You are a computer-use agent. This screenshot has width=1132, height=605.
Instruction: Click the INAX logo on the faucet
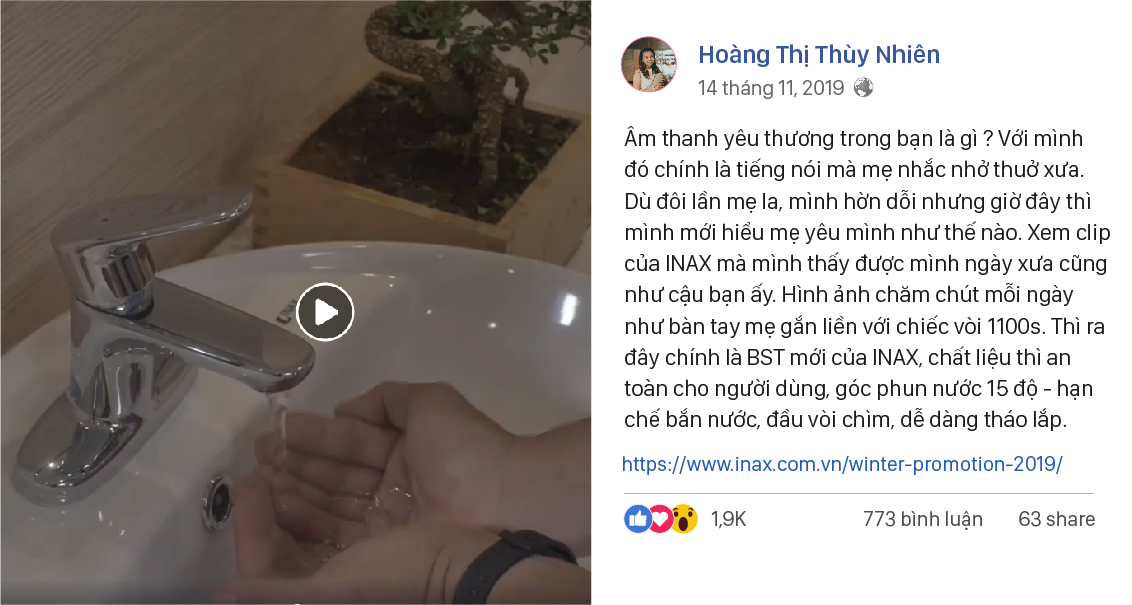(283, 310)
